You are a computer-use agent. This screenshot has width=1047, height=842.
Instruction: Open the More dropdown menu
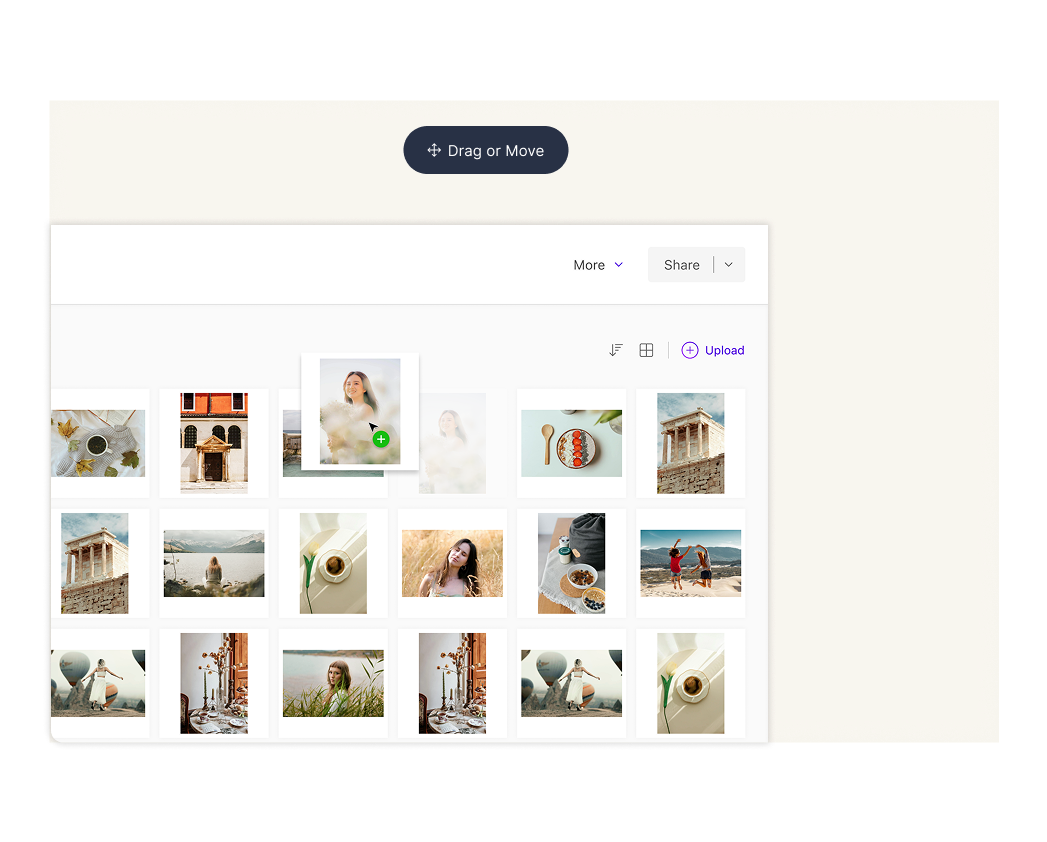(598, 265)
